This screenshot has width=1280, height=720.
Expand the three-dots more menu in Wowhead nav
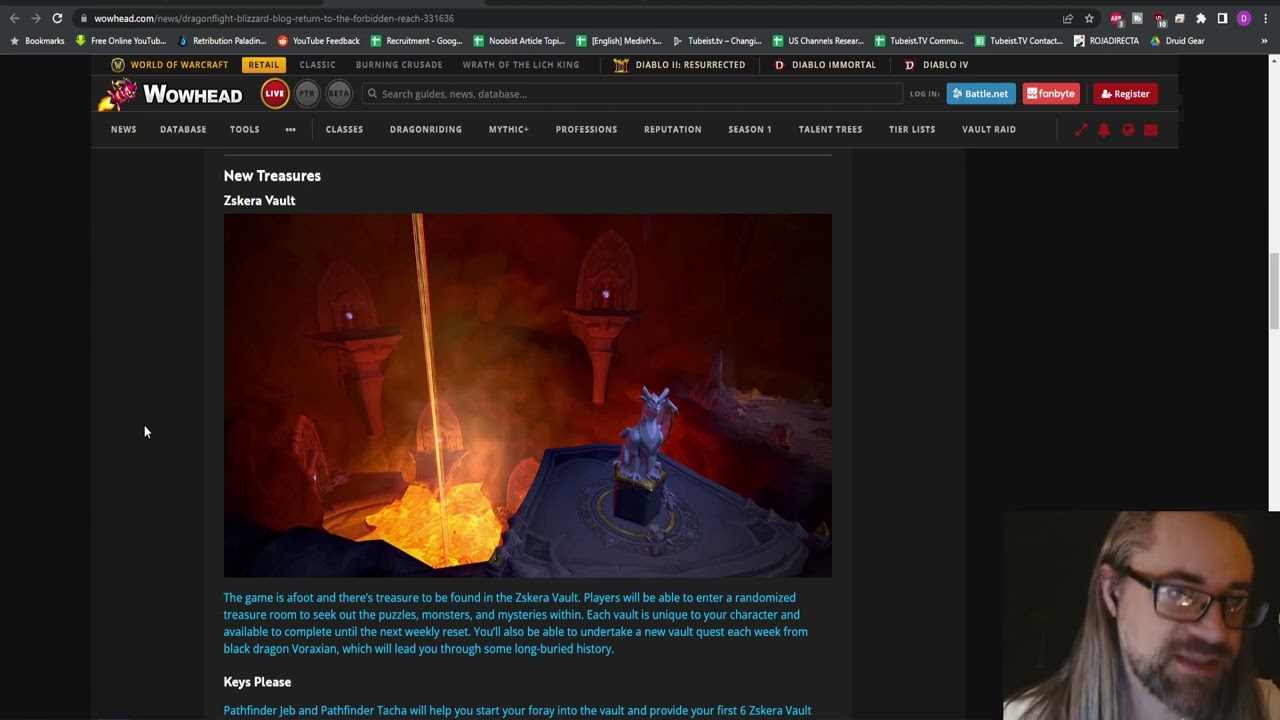pyautogui.click(x=290, y=129)
